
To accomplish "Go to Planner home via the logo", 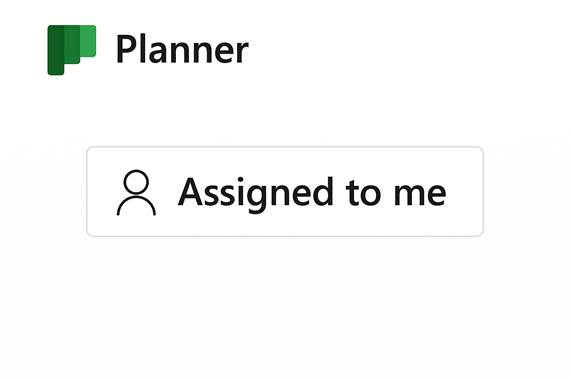I will tap(72, 50).
